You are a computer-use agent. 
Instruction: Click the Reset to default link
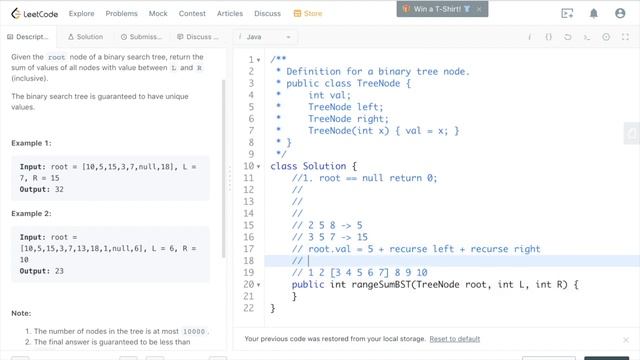pyautogui.click(x=455, y=339)
